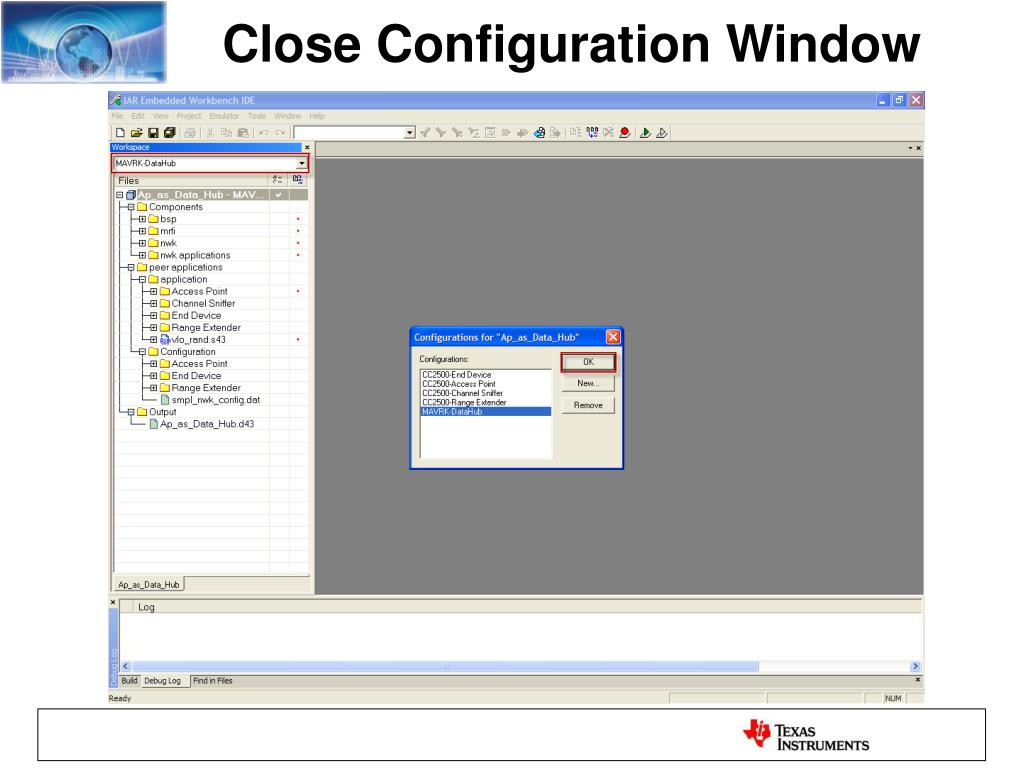Click the toolbar search text field
Image resolution: width=1024 pixels, height=768 pixels.
coord(349,133)
